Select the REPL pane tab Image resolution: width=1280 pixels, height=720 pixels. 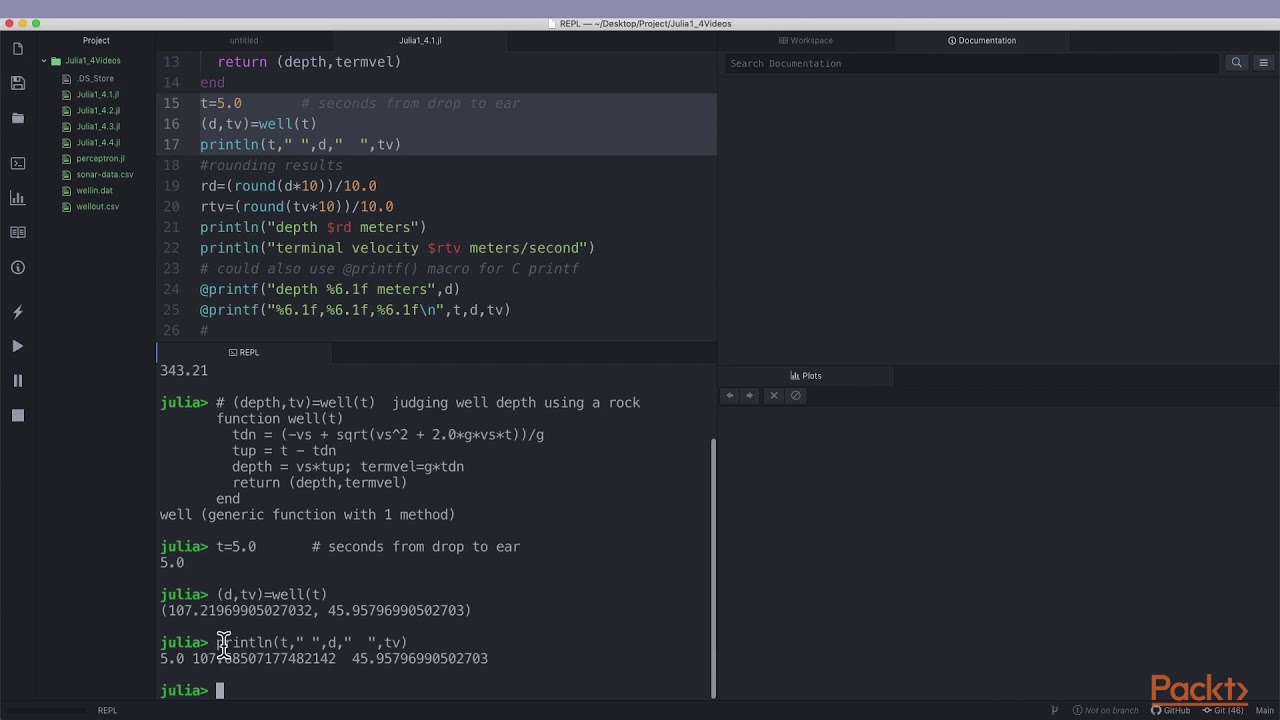coord(244,353)
